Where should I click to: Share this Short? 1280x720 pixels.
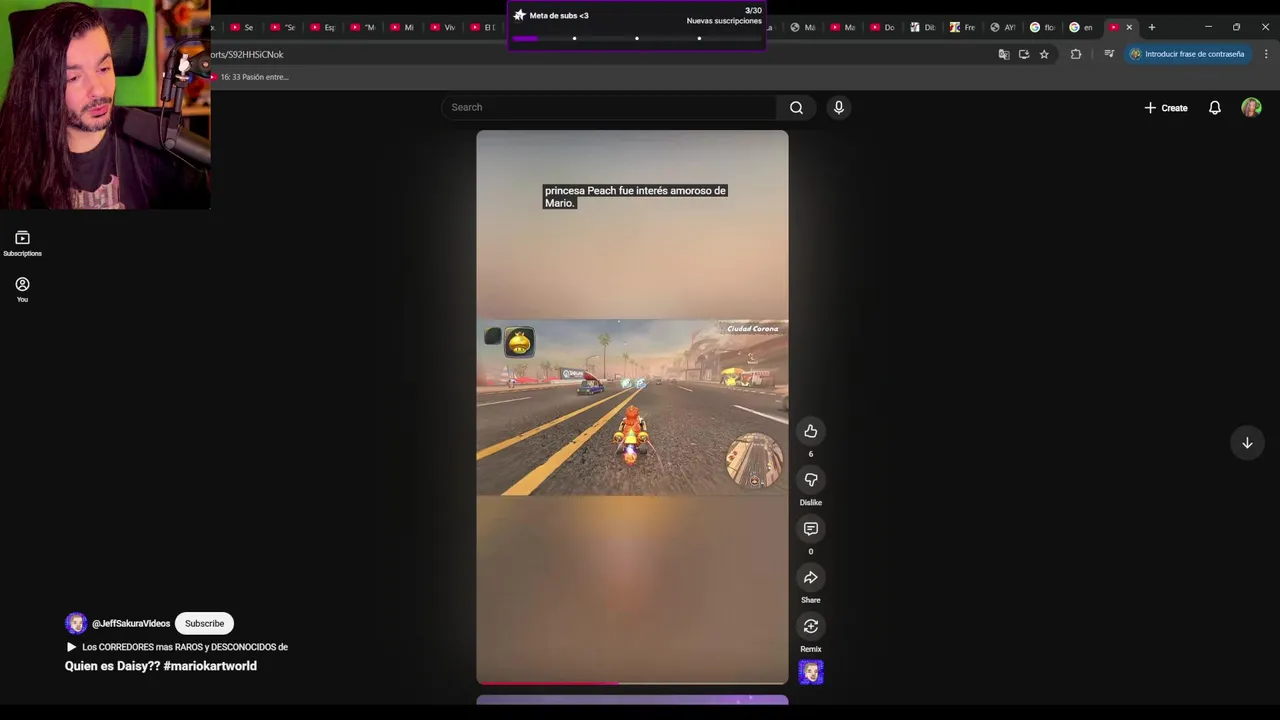(811, 577)
